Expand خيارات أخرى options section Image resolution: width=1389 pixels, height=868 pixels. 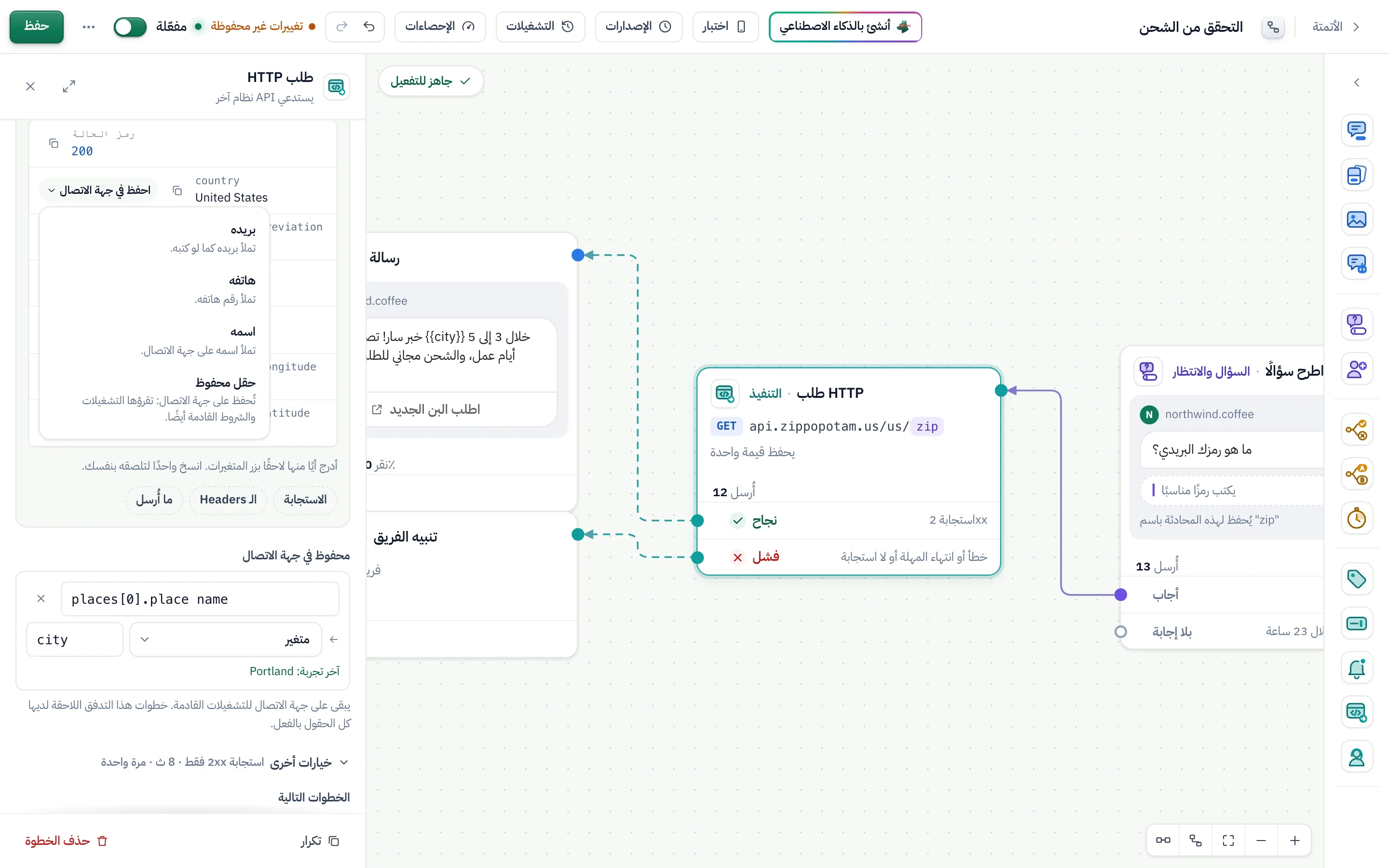pos(225,762)
